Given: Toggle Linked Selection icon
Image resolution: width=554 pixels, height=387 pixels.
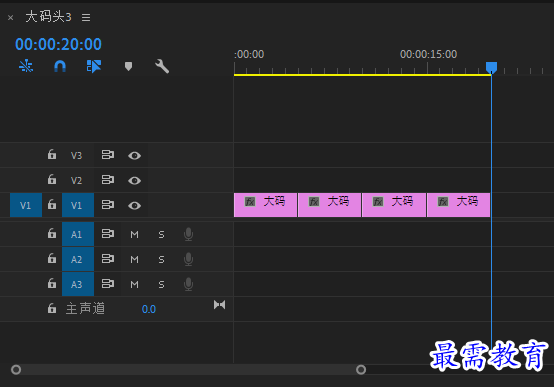Looking at the screenshot, I should (94, 66).
